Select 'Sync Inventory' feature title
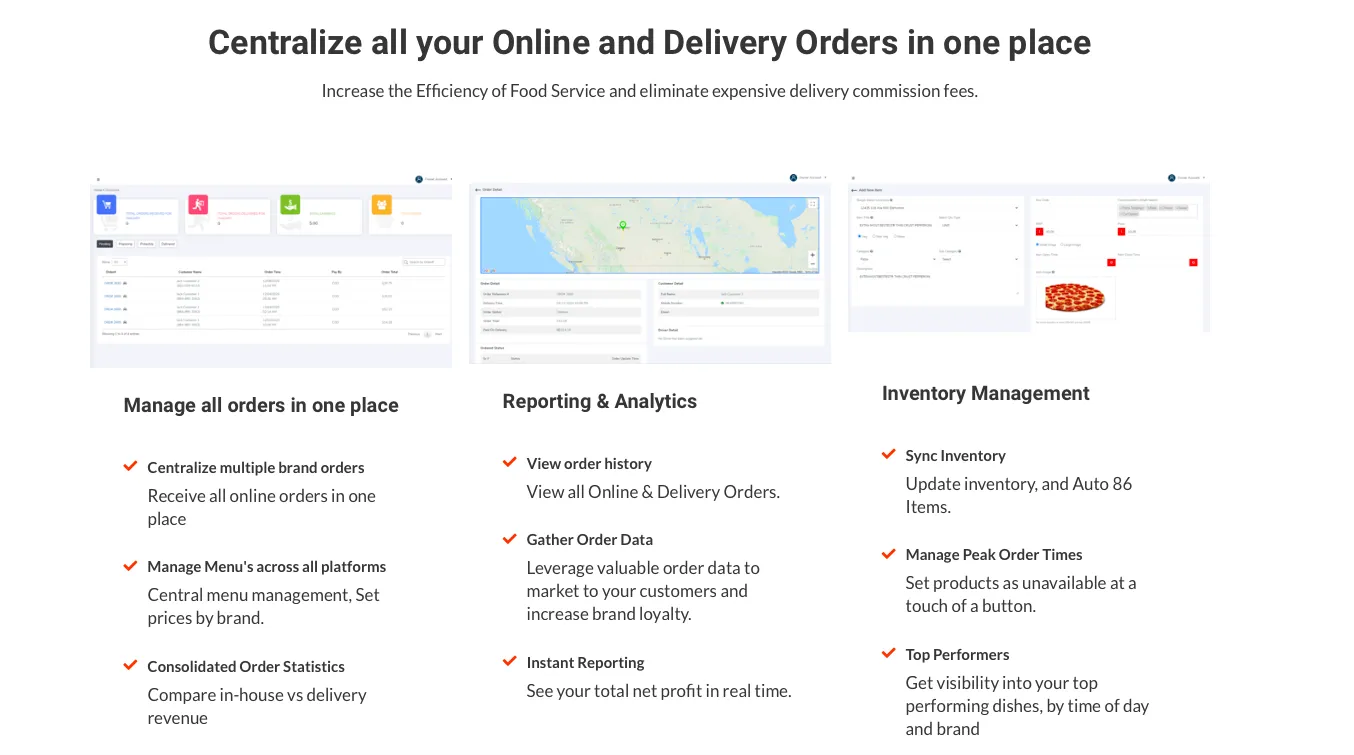The image size is (1354, 755). coord(956,456)
